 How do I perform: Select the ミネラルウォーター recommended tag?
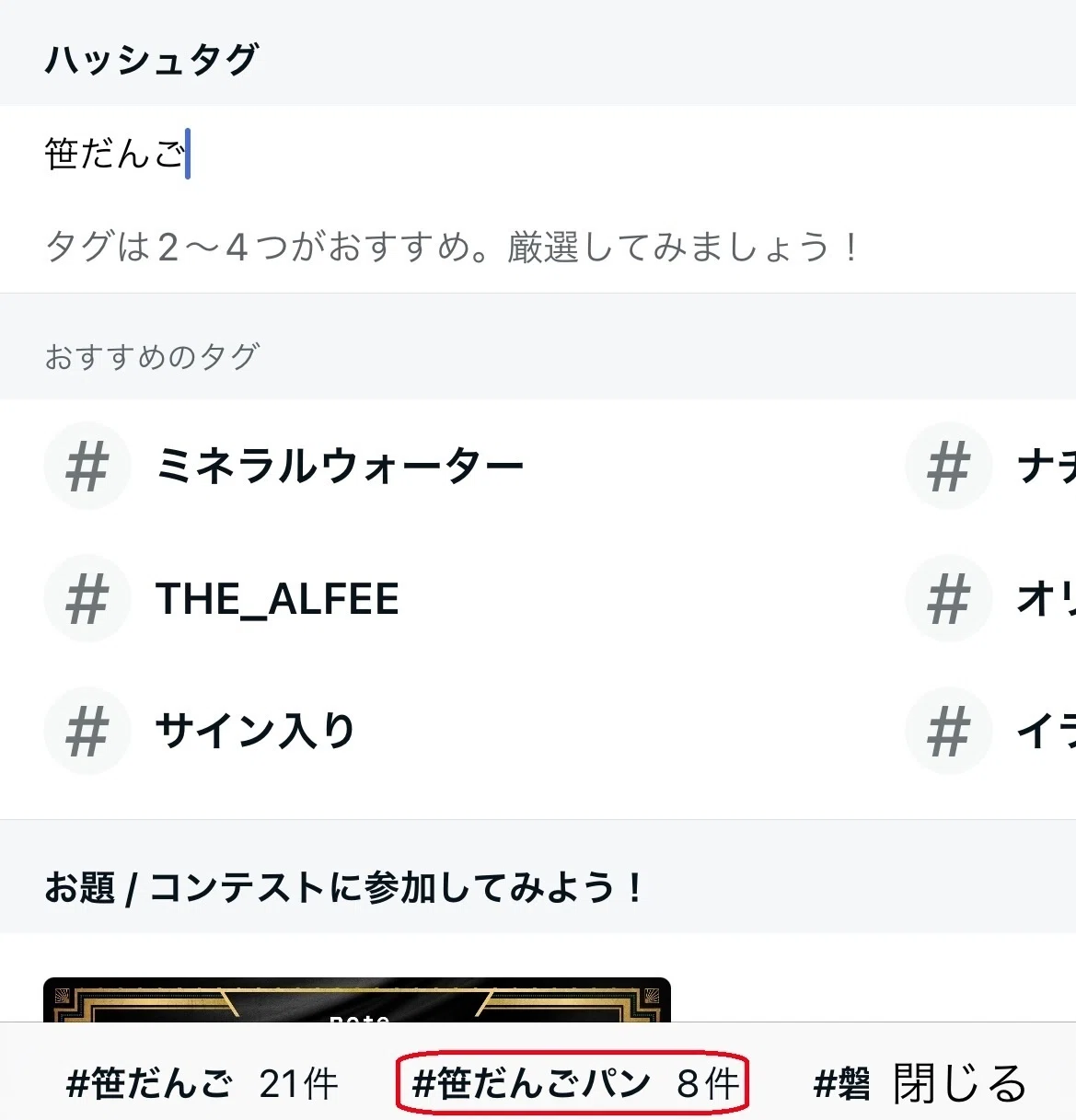pos(340,466)
